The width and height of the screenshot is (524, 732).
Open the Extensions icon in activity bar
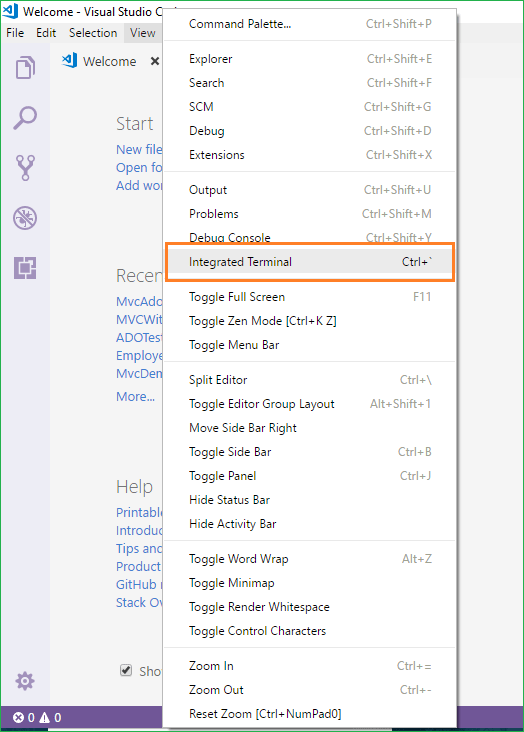[25, 268]
